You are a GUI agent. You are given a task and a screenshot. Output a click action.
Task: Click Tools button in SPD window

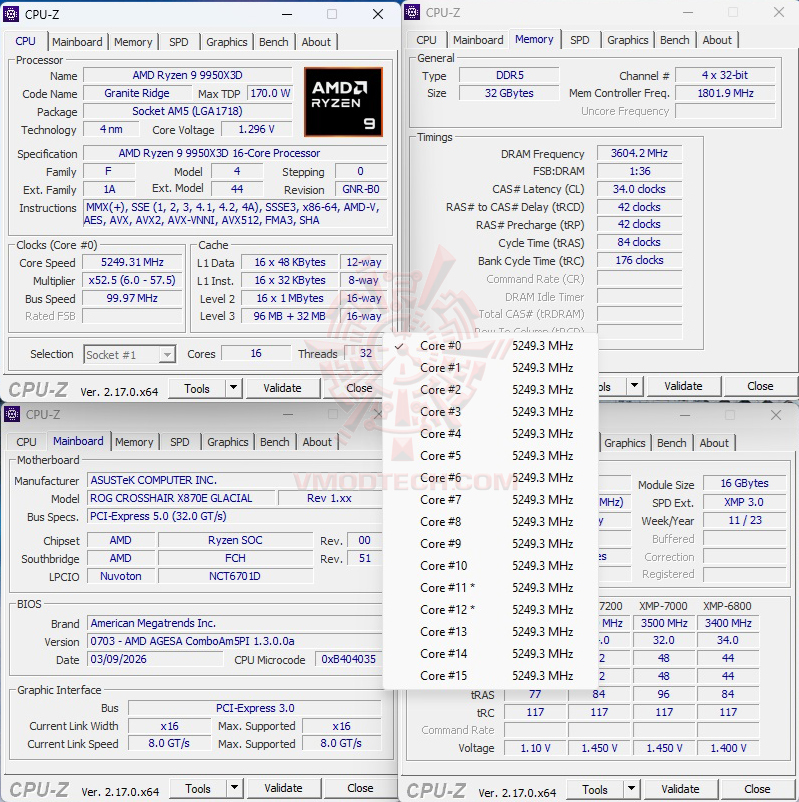tap(595, 789)
